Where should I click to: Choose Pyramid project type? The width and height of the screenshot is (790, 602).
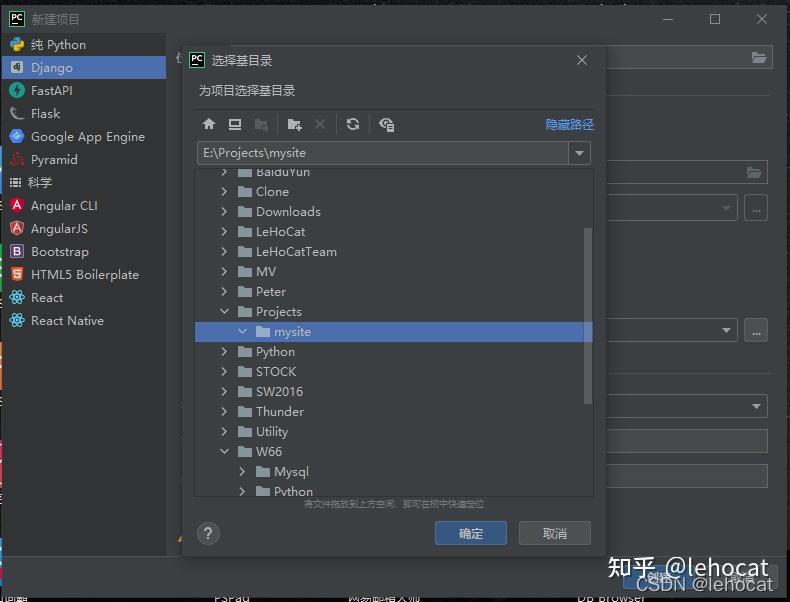pyautogui.click(x=84, y=160)
